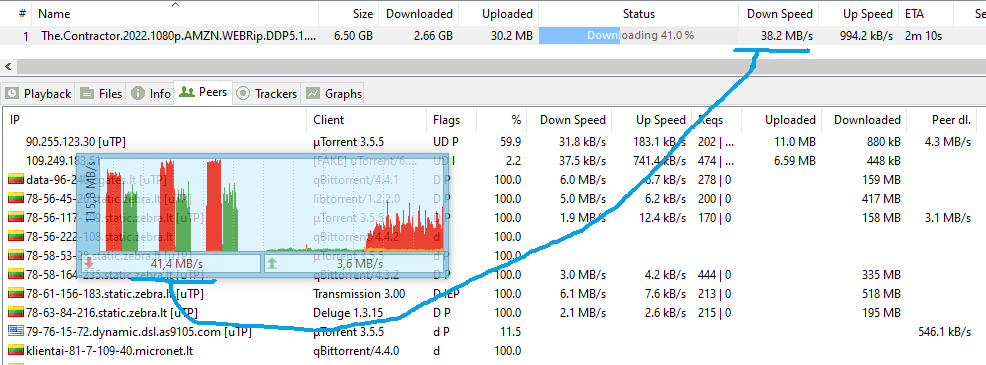
Task: Click the 41,4 MB/s download speed box
Action: [170, 263]
